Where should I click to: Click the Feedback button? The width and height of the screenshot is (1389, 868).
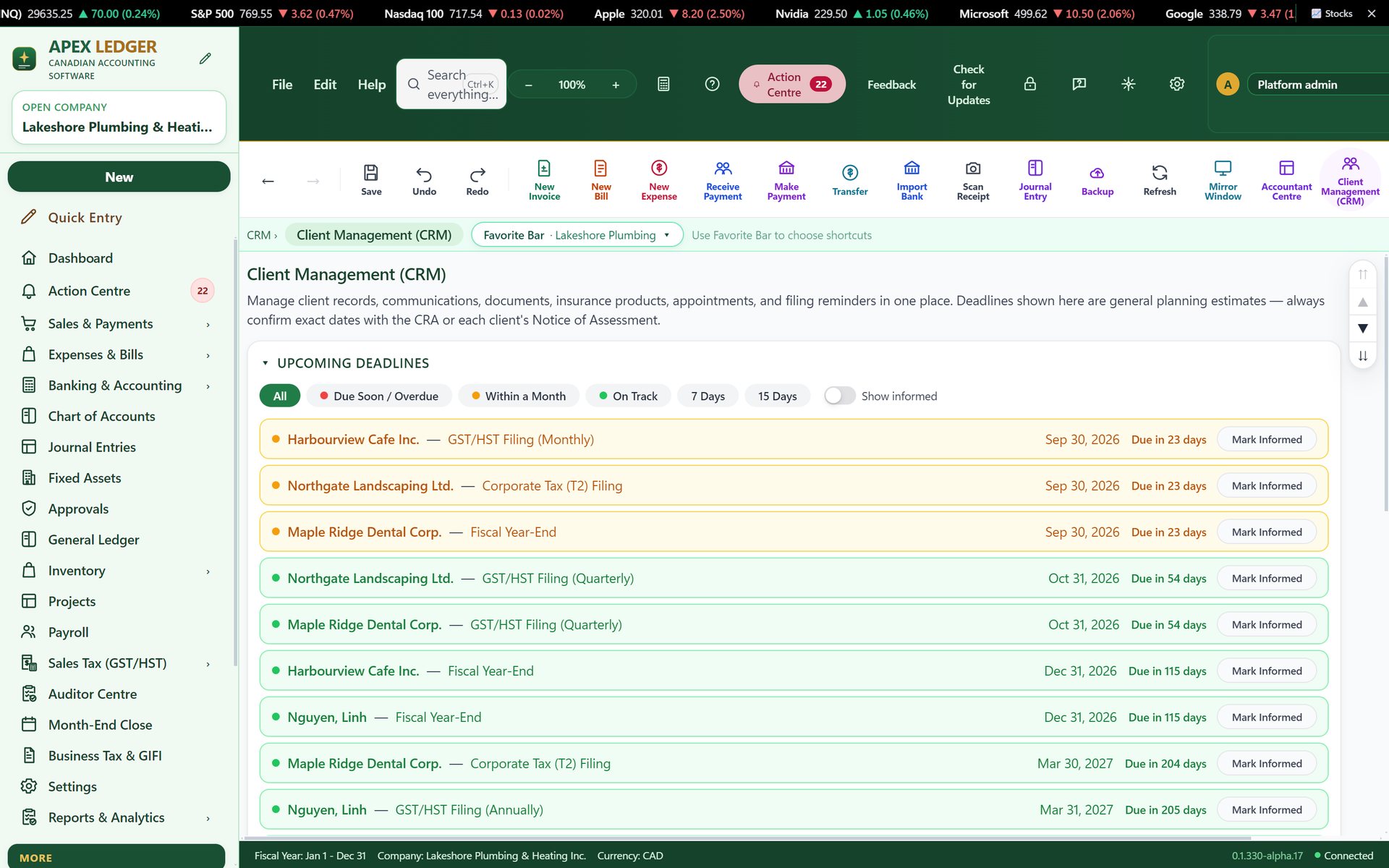[x=891, y=85]
